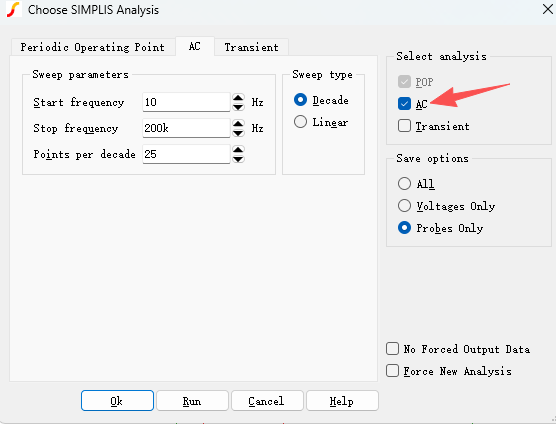Open the Transient tab
This screenshot has width=556, height=424.
pos(251,47)
